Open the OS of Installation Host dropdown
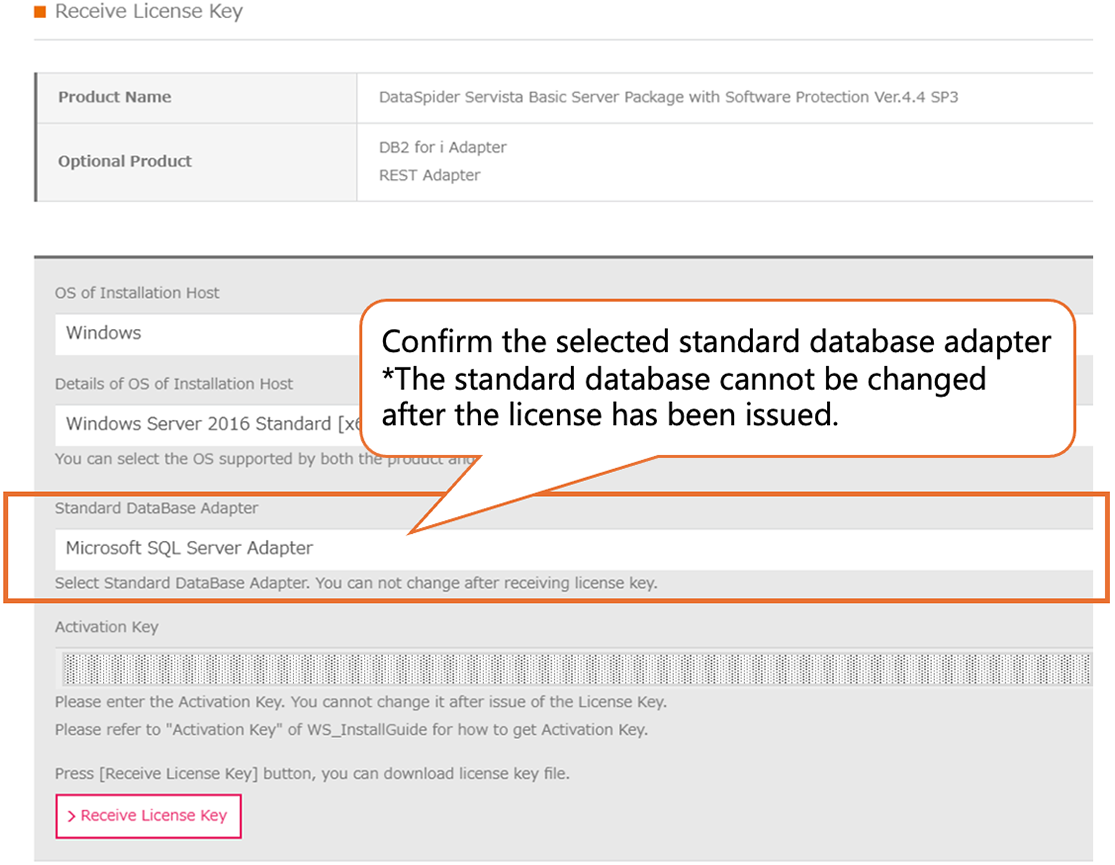1115x865 pixels. 200,334
